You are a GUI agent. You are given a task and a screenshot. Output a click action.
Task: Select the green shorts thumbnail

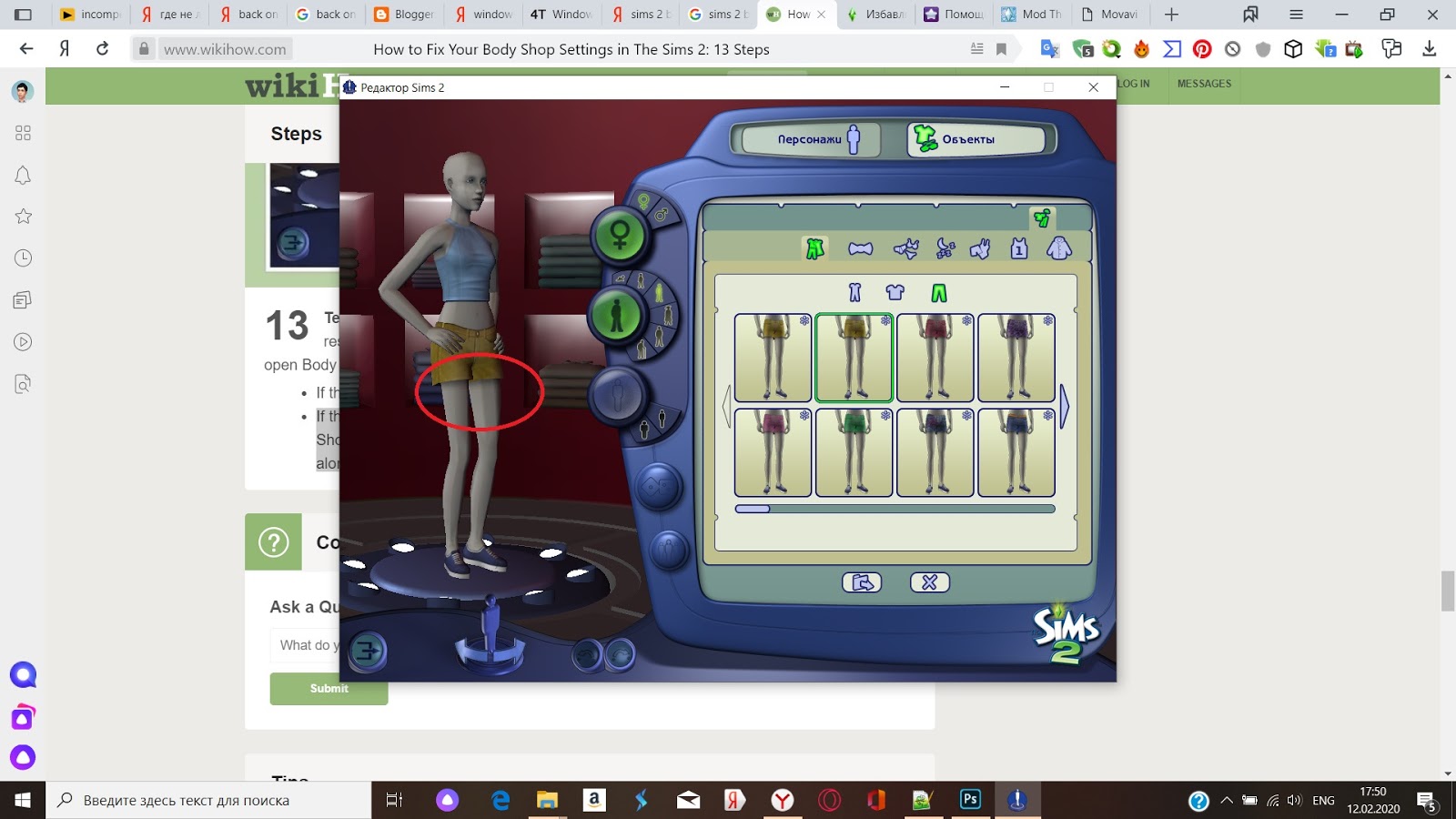pos(854,452)
